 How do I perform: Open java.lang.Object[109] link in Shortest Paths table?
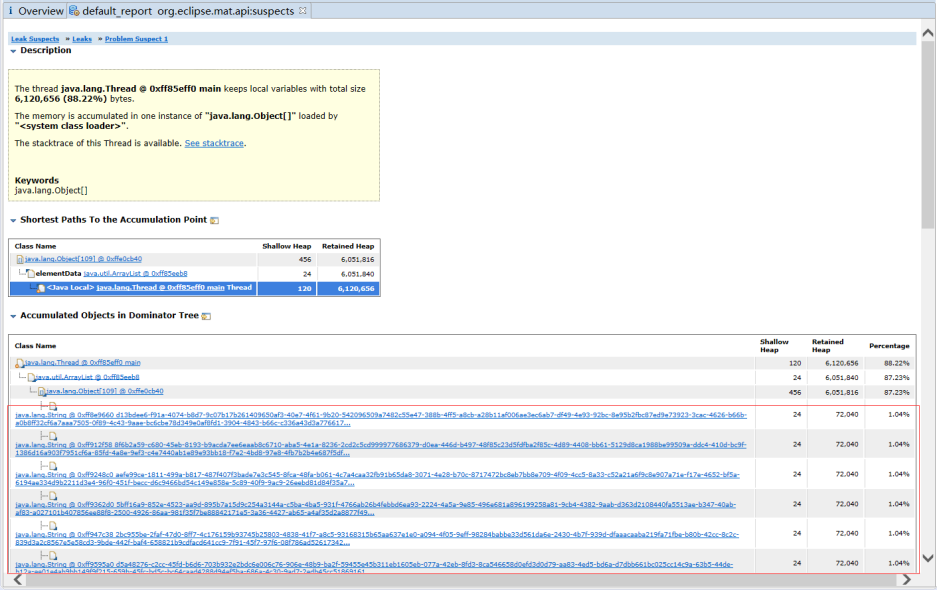[83, 259]
